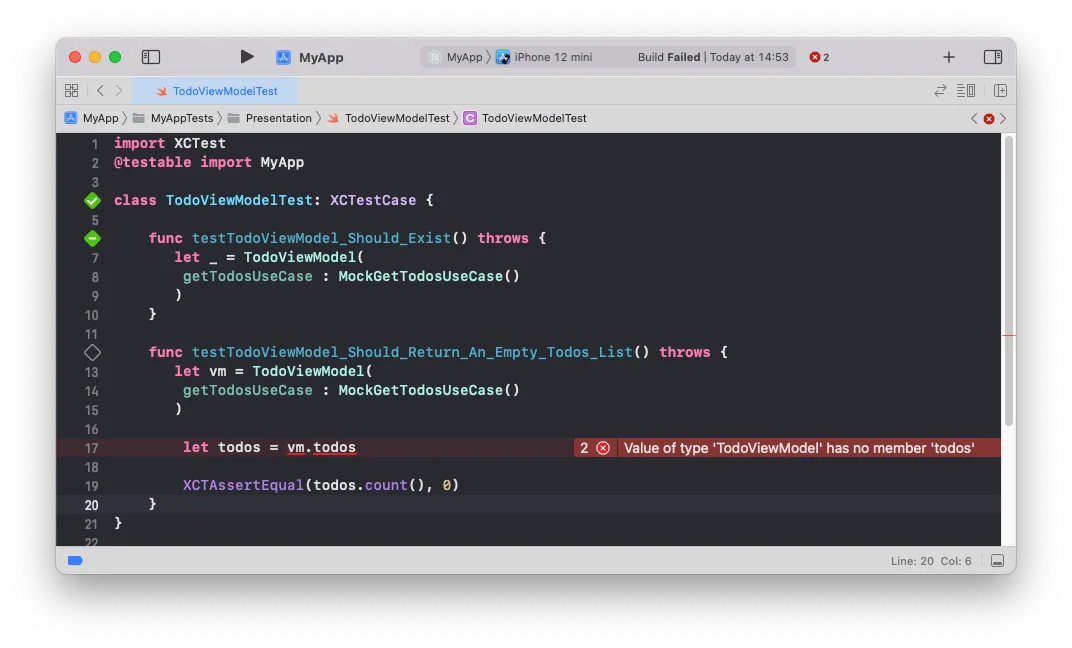Open the library with the plus button
Image resolution: width=1072 pixels, height=648 pixels.
click(x=948, y=57)
